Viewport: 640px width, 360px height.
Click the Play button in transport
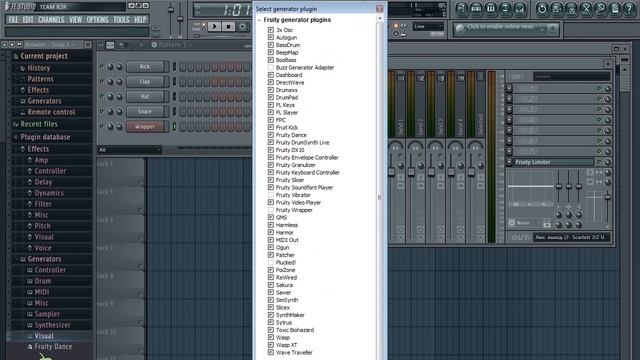tap(214, 27)
